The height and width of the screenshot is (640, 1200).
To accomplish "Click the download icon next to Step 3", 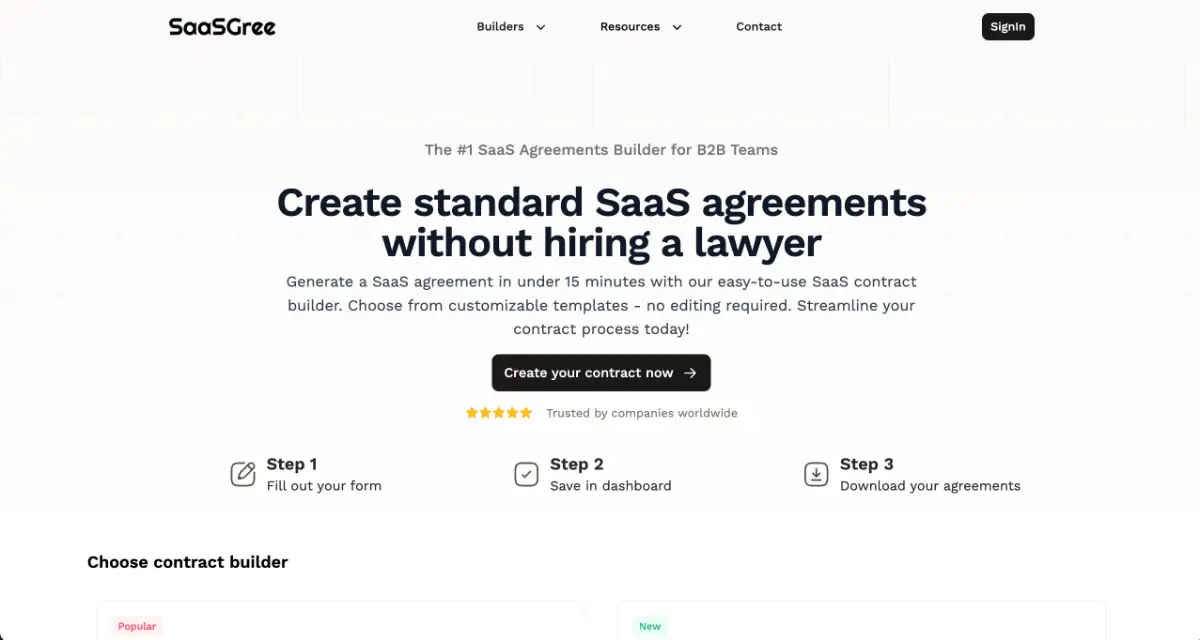I will 815,473.
